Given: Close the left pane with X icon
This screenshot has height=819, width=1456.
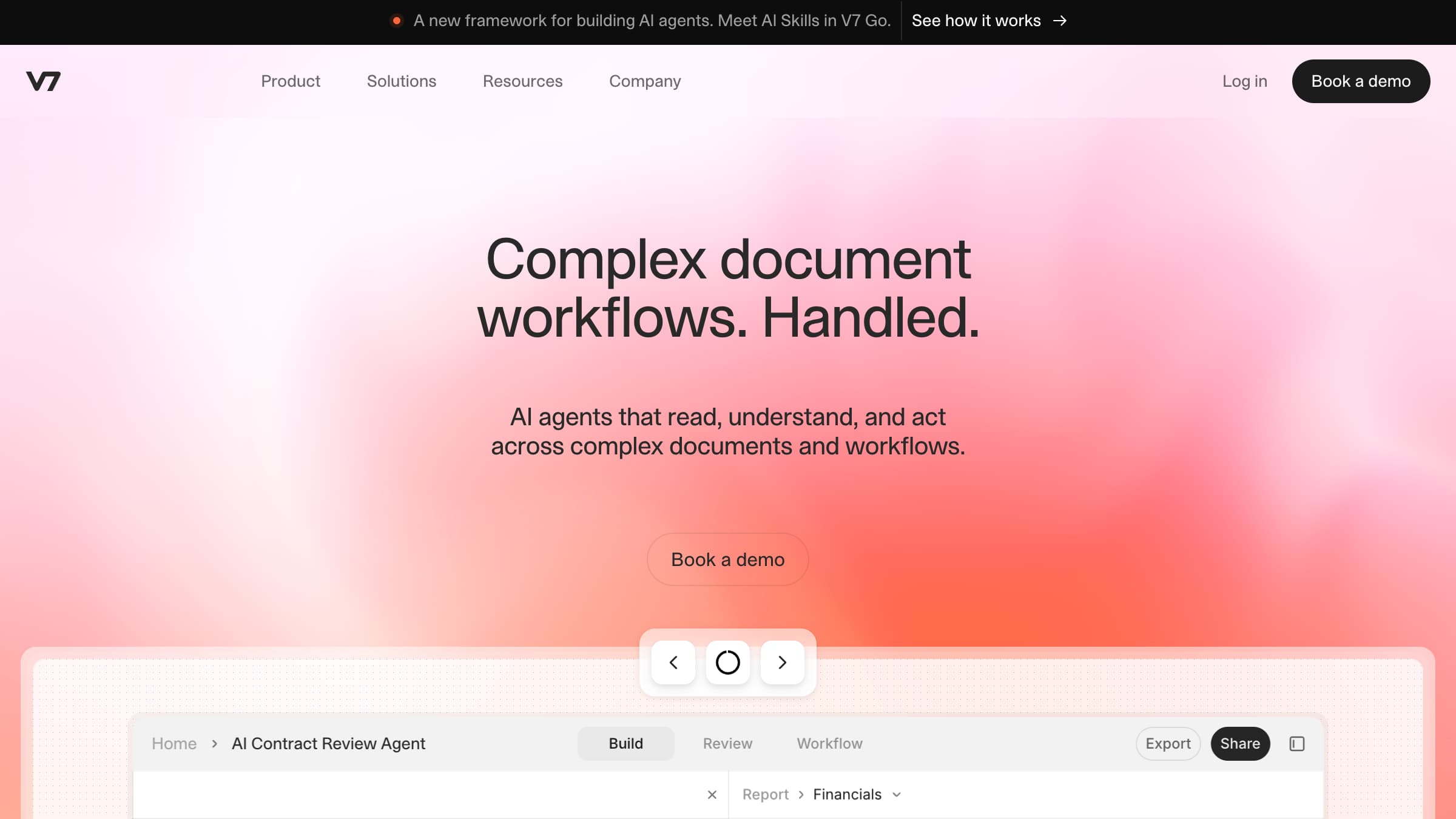Looking at the screenshot, I should click(x=712, y=795).
